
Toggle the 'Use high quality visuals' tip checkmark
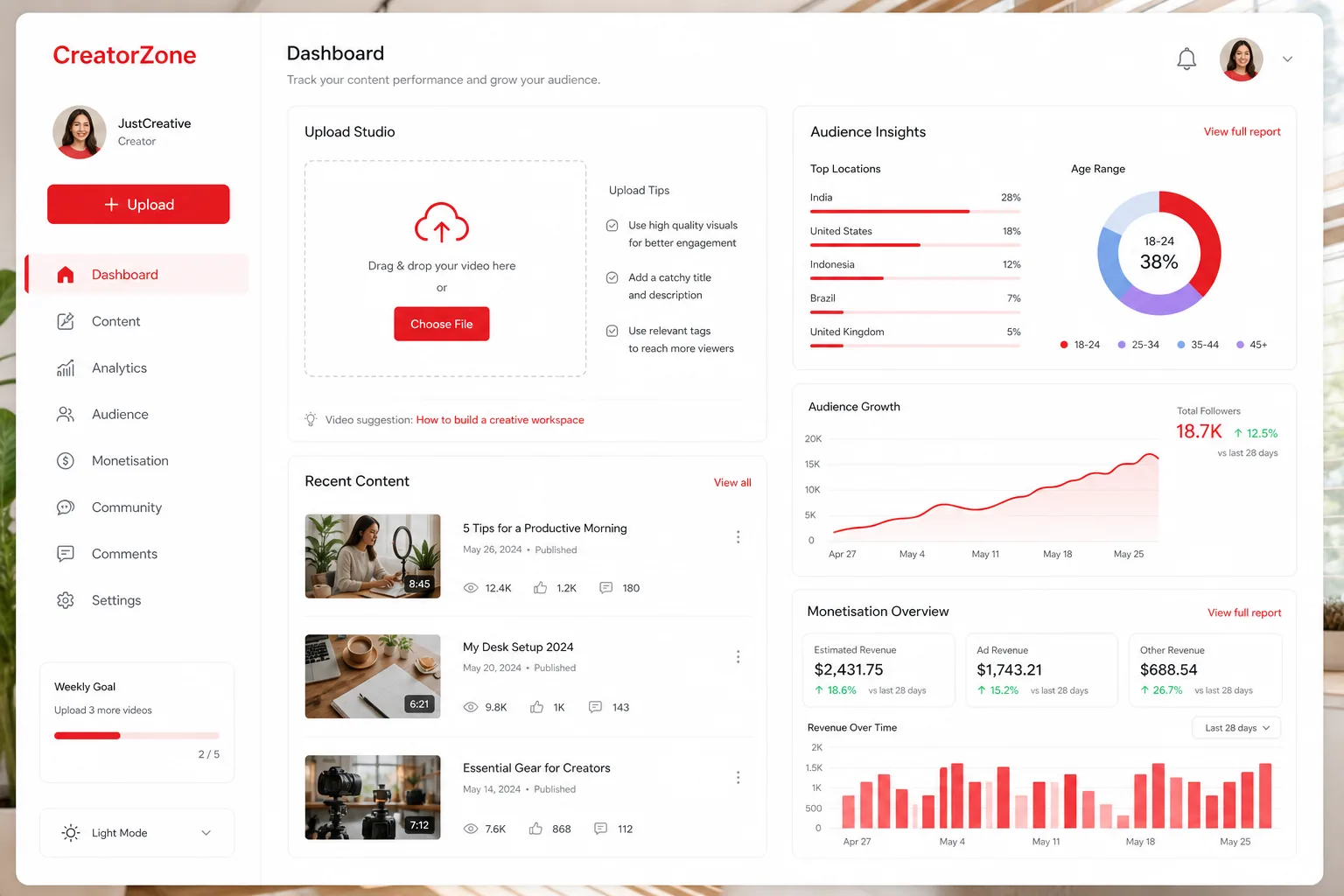[x=612, y=226]
